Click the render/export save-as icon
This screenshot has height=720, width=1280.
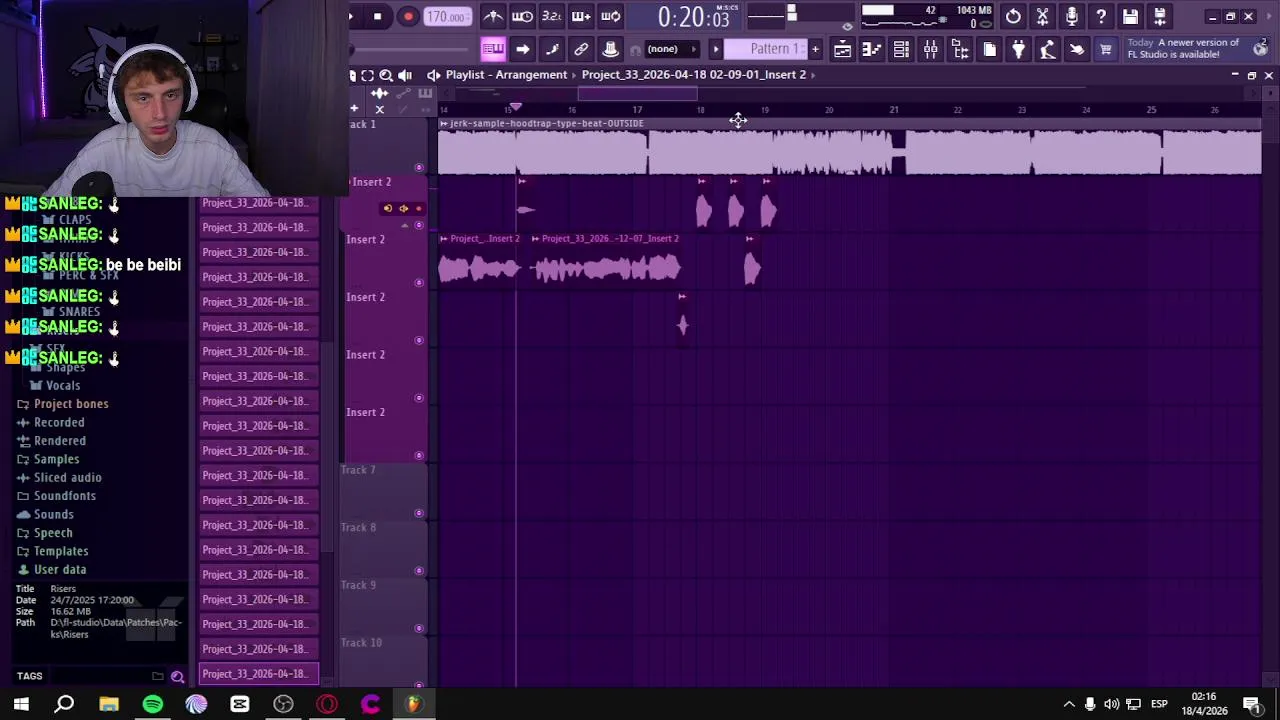(x=1160, y=16)
